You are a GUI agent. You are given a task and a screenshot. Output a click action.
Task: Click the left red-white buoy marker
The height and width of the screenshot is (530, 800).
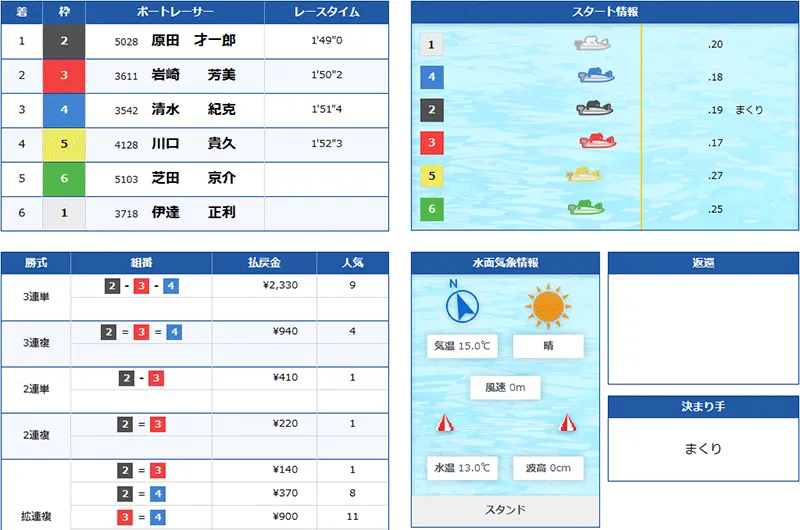pos(445,423)
